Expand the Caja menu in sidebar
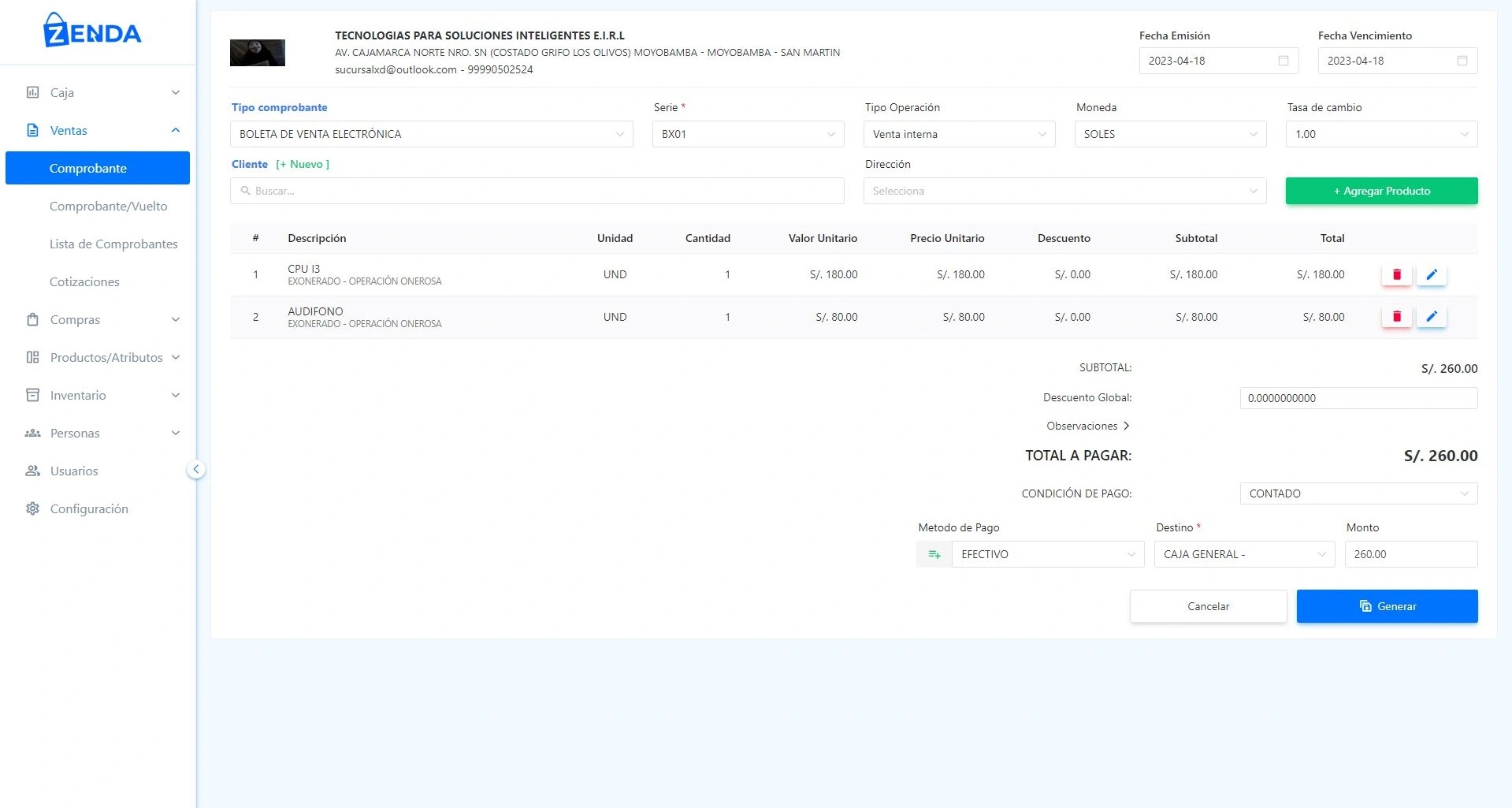Image resolution: width=1512 pixels, height=808 pixels. click(102, 92)
